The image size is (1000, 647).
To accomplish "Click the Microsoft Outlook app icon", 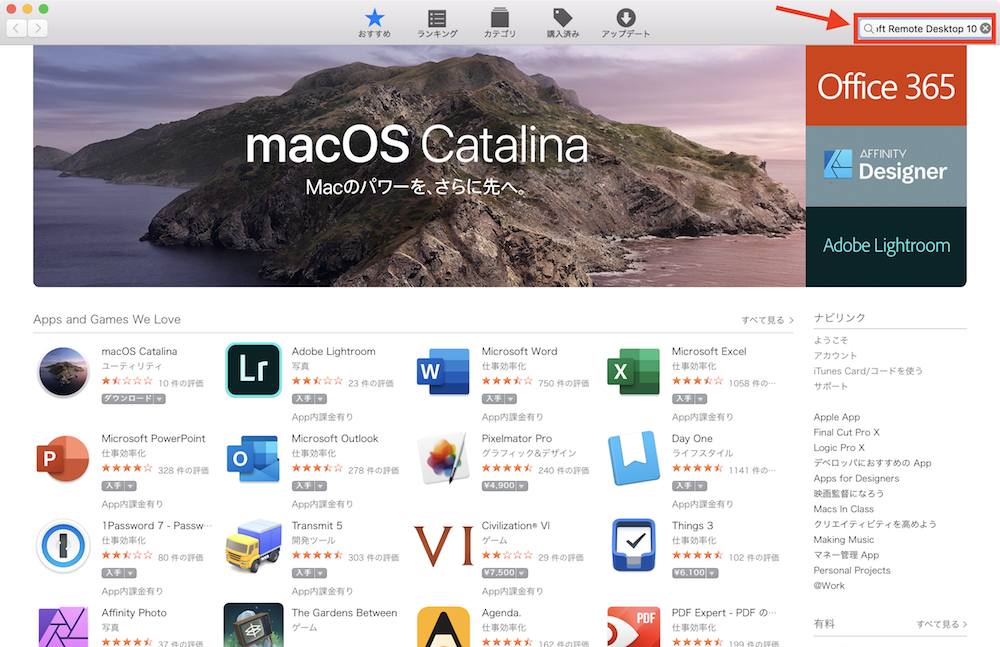I will [253, 458].
